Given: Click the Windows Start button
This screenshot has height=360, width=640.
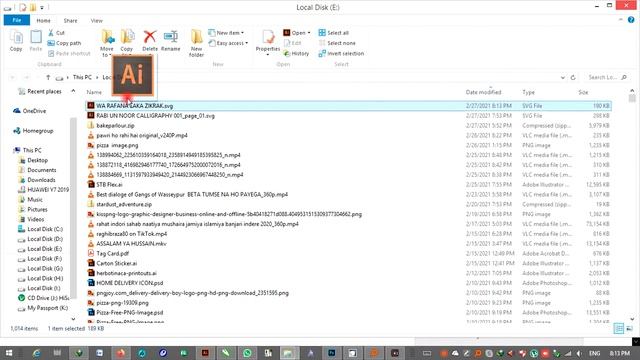Looking at the screenshot, I should (9, 353).
